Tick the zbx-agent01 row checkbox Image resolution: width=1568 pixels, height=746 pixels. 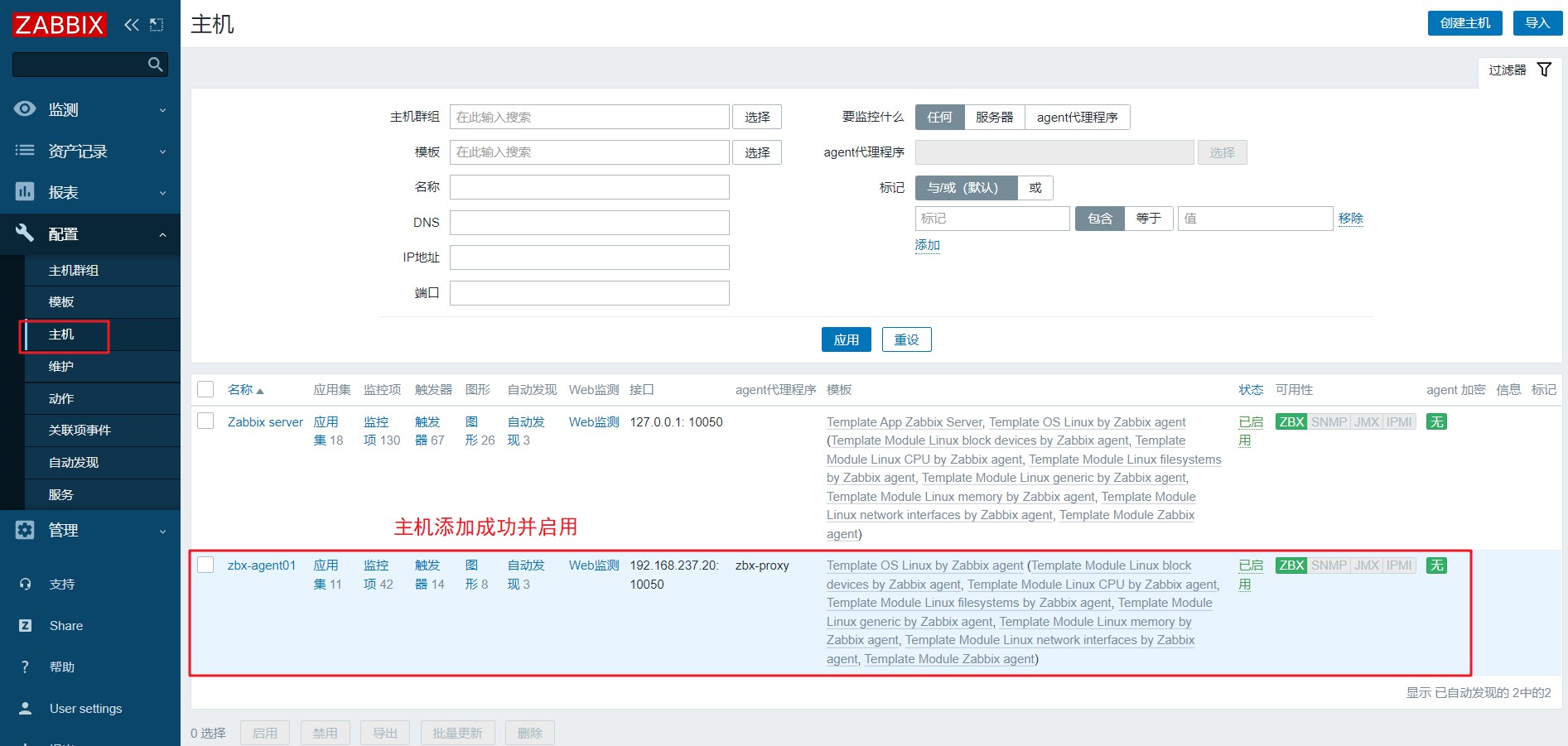[205, 565]
